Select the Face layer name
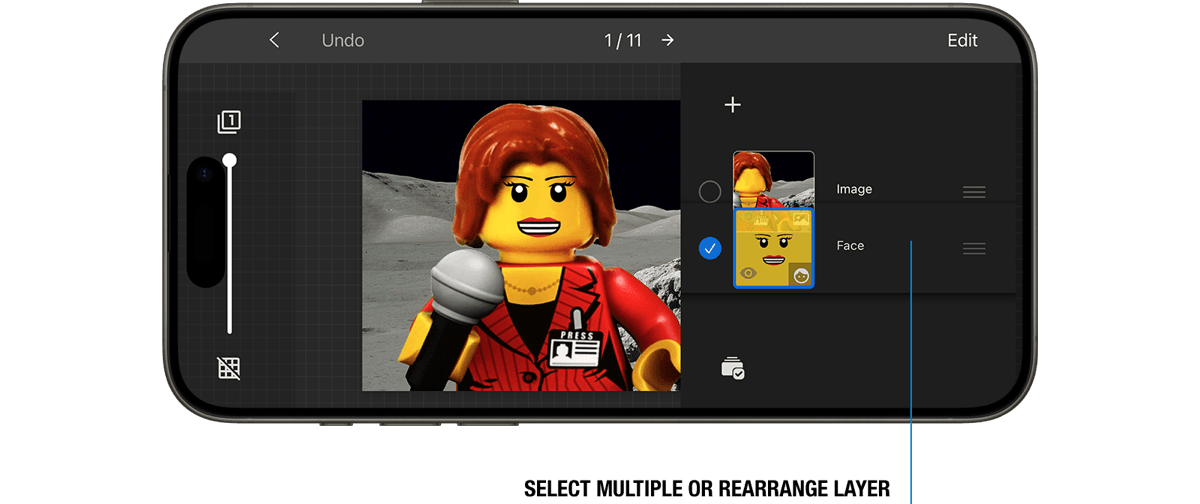This screenshot has height=504, width=1200. (x=850, y=245)
